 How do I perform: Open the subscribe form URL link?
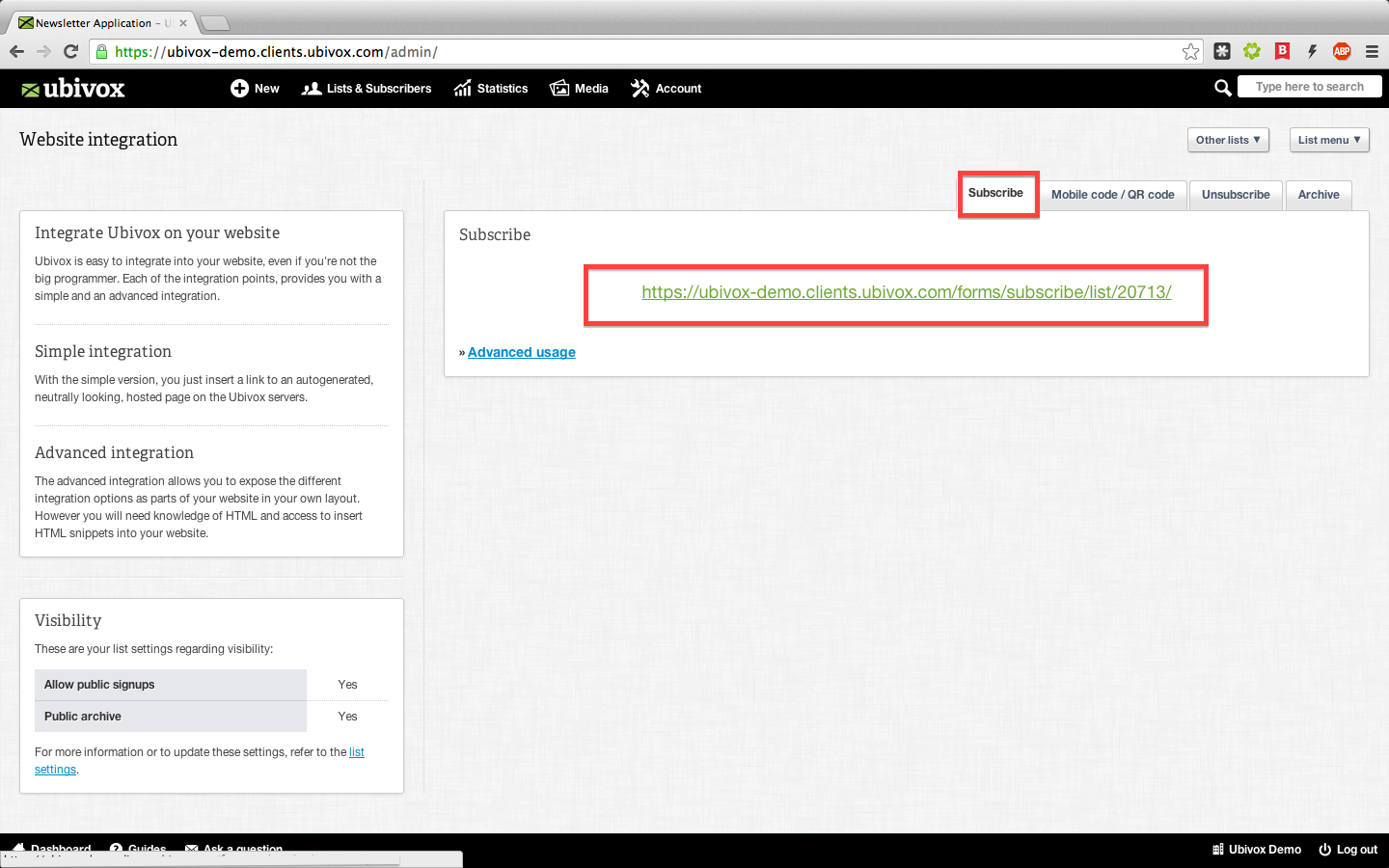[907, 292]
